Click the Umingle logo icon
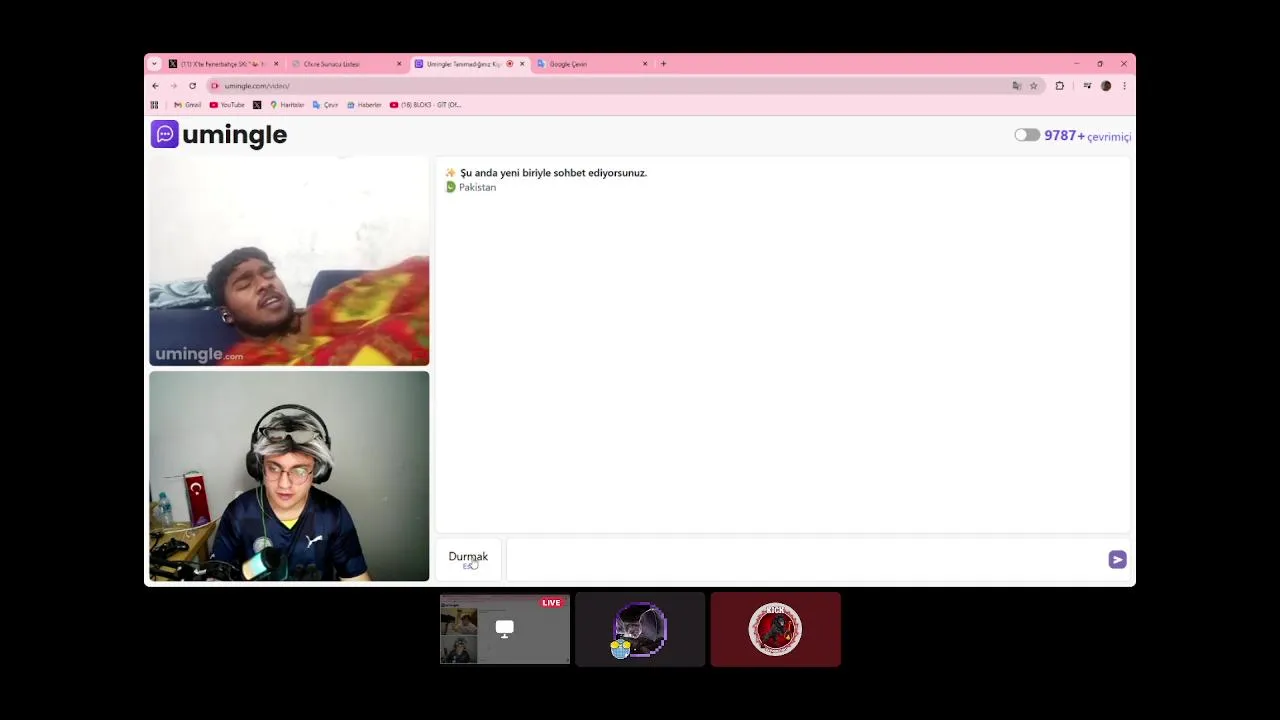Image resolution: width=1280 pixels, height=720 pixels. click(165, 134)
